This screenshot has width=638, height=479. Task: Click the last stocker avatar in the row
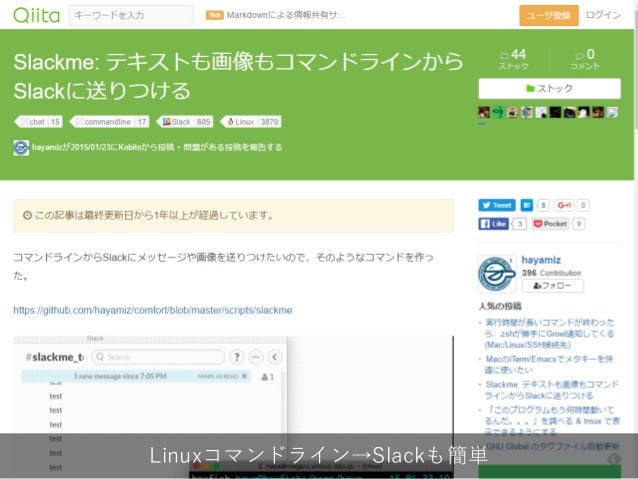point(612,112)
